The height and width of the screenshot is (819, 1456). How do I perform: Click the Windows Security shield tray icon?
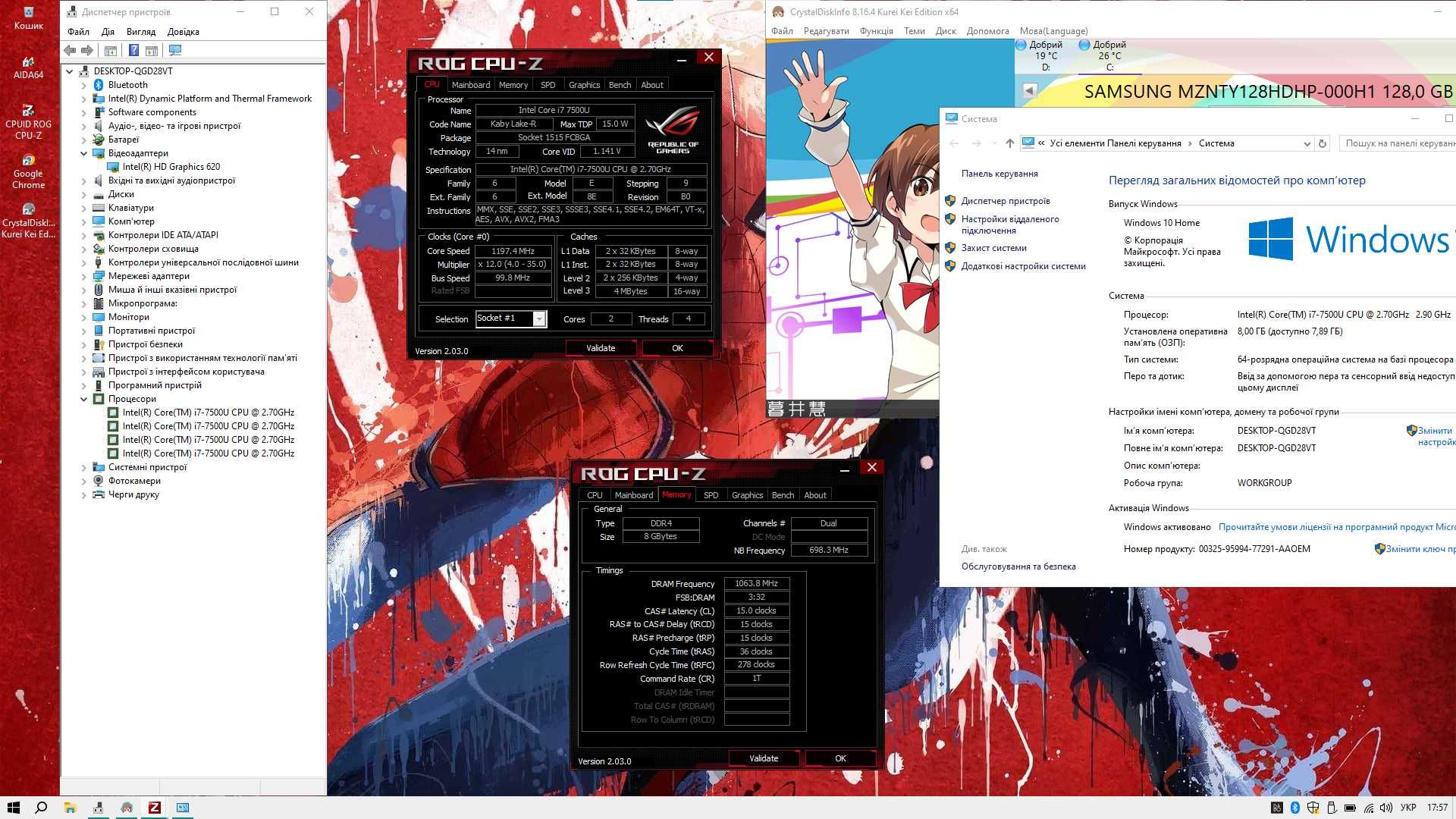click(1313, 808)
